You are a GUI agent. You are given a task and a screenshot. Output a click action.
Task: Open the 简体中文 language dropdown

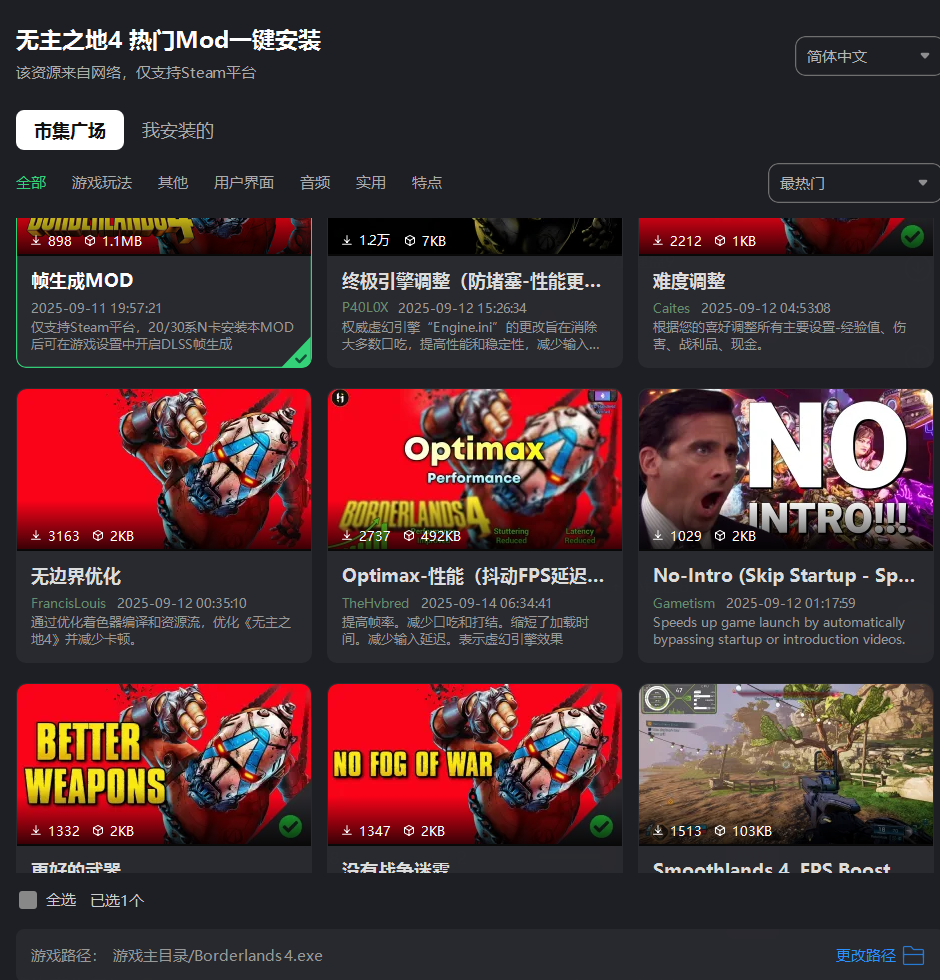(x=866, y=57)
